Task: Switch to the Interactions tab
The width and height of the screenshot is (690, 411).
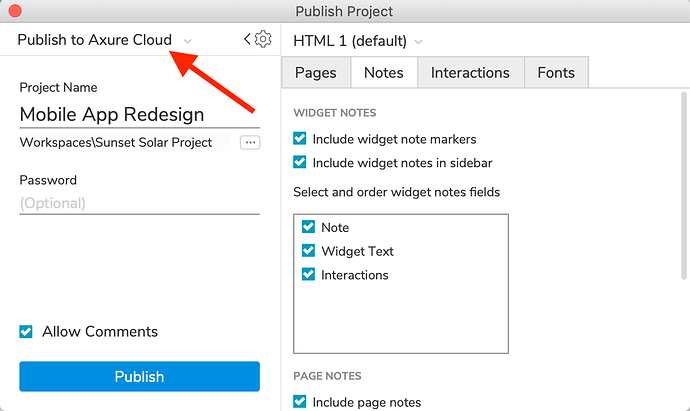Action: pyautogui.click(x=470, y=73)
